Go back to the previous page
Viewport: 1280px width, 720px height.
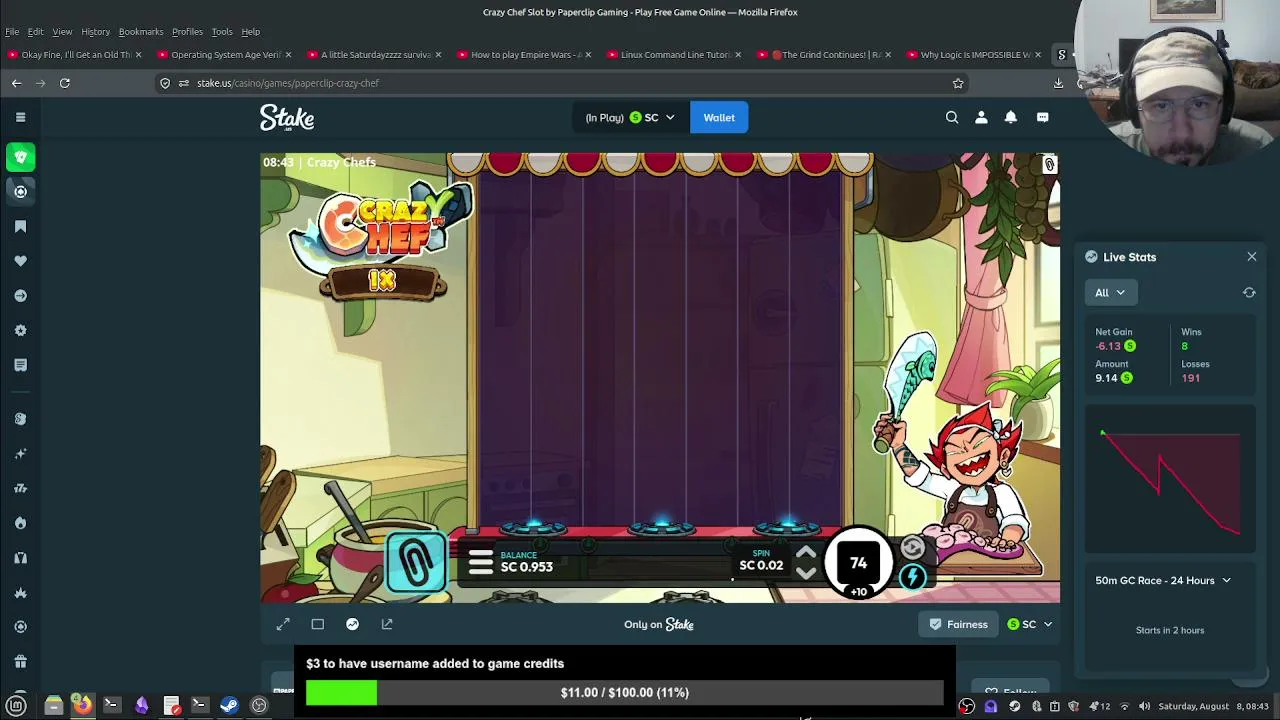16,83
